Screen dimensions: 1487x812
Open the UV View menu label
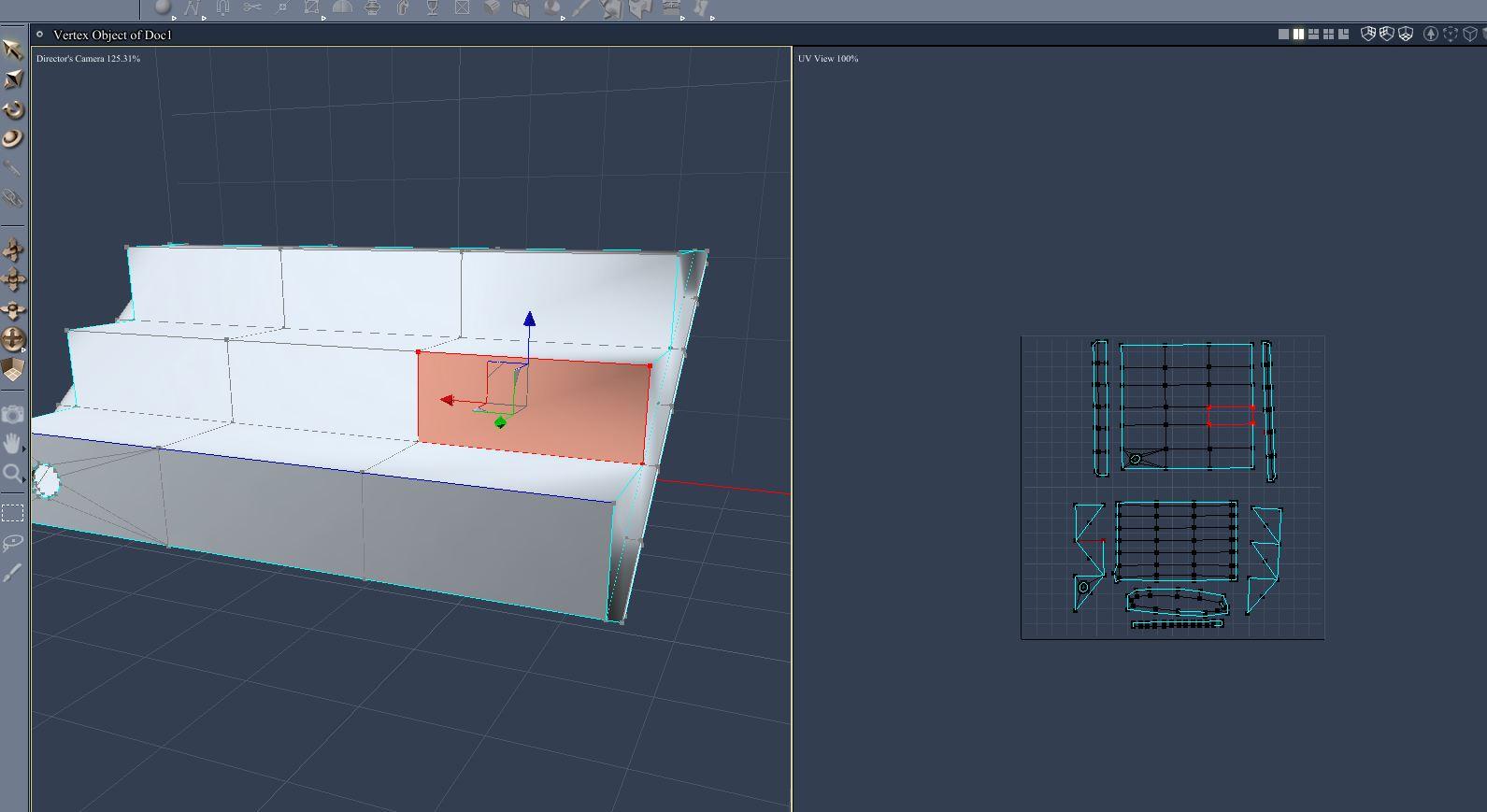(828, 58)
